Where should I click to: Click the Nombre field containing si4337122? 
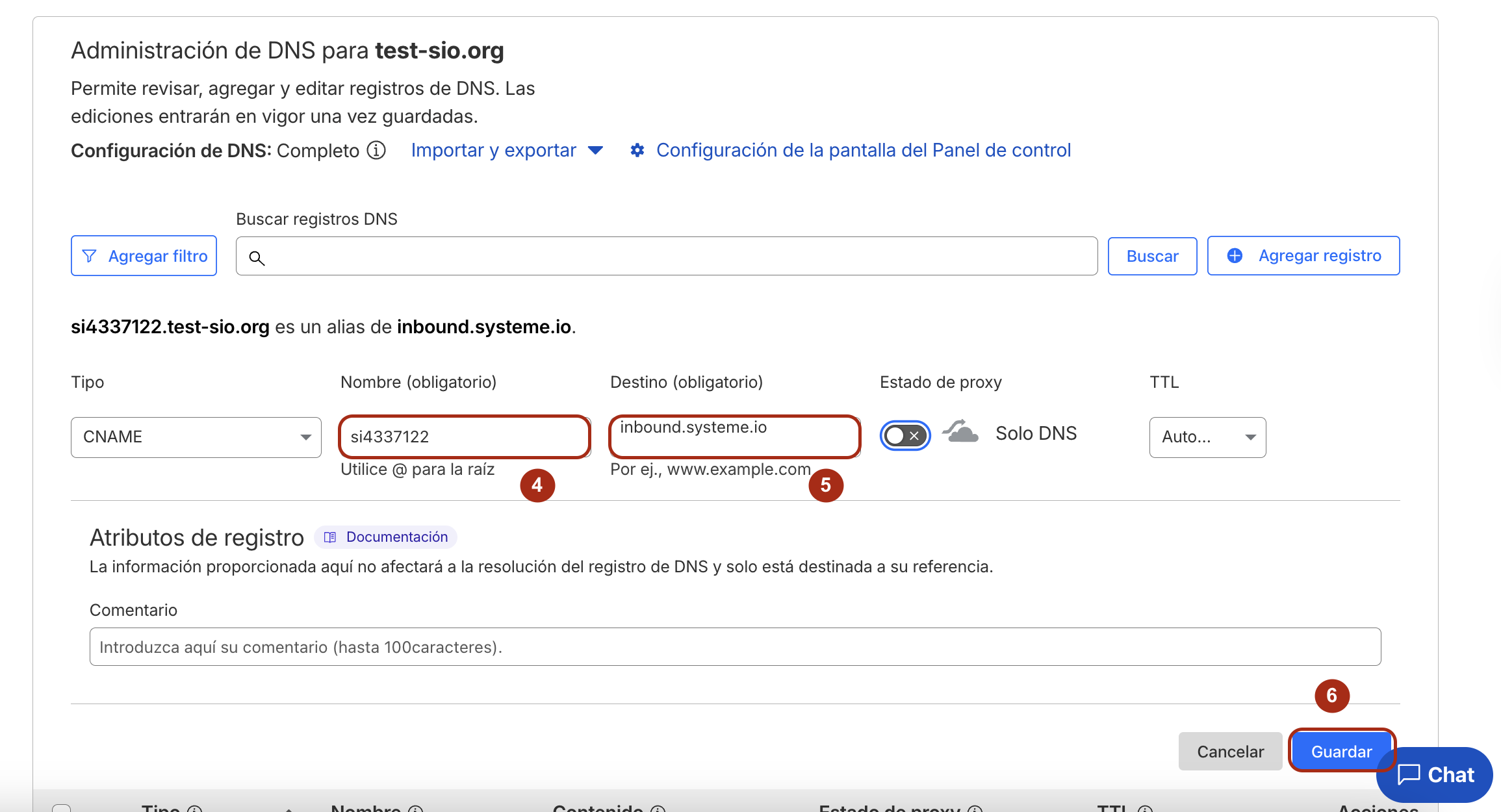point(464,437)
